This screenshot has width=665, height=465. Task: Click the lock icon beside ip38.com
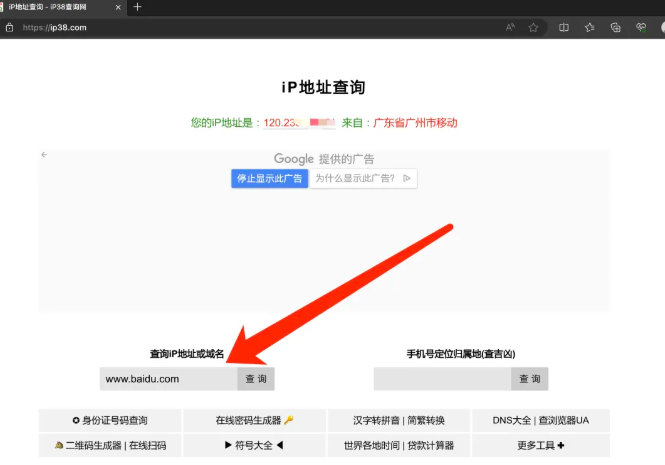9,27
